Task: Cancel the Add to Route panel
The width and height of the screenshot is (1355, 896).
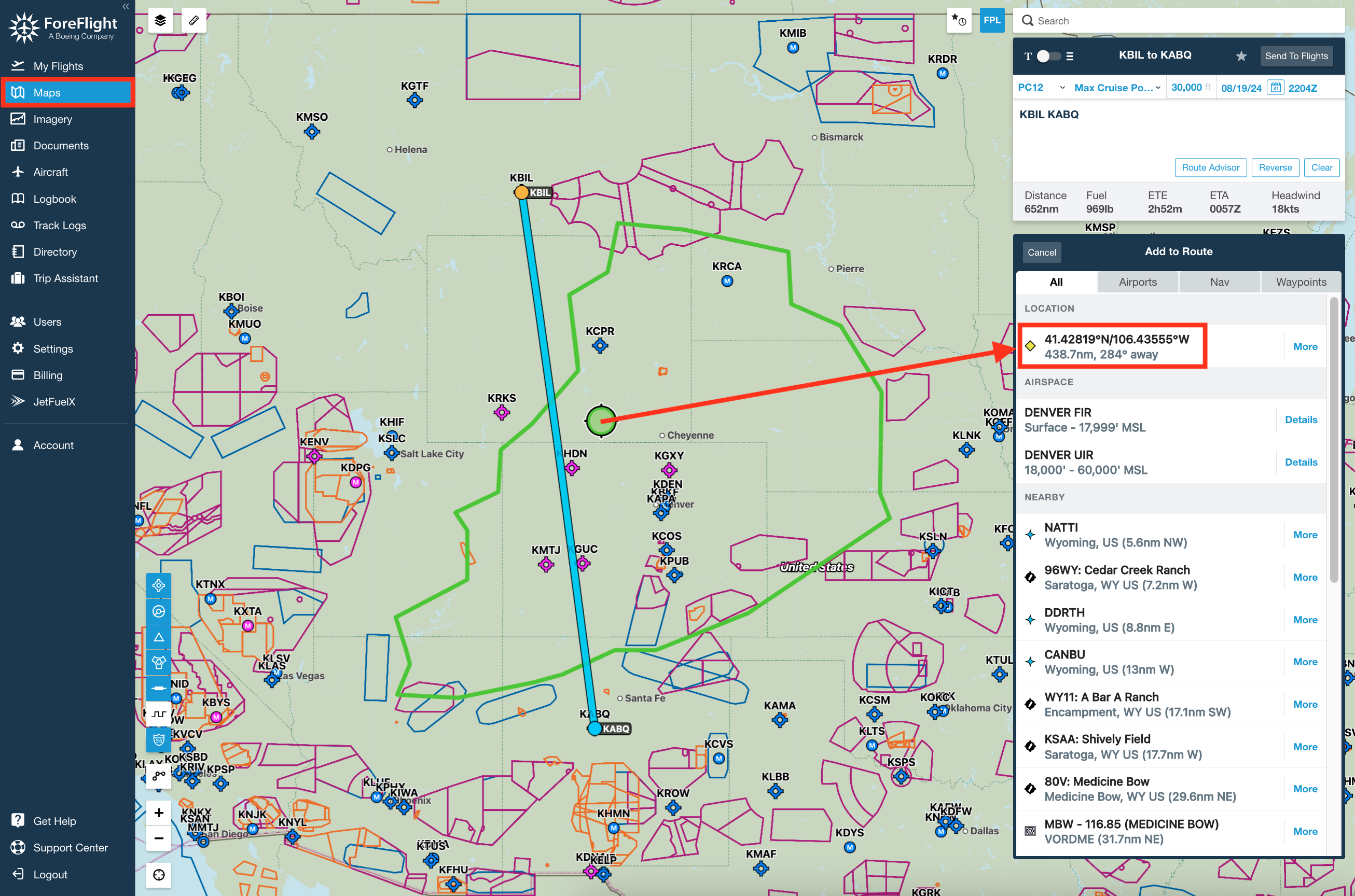Action: point(1042,253)
